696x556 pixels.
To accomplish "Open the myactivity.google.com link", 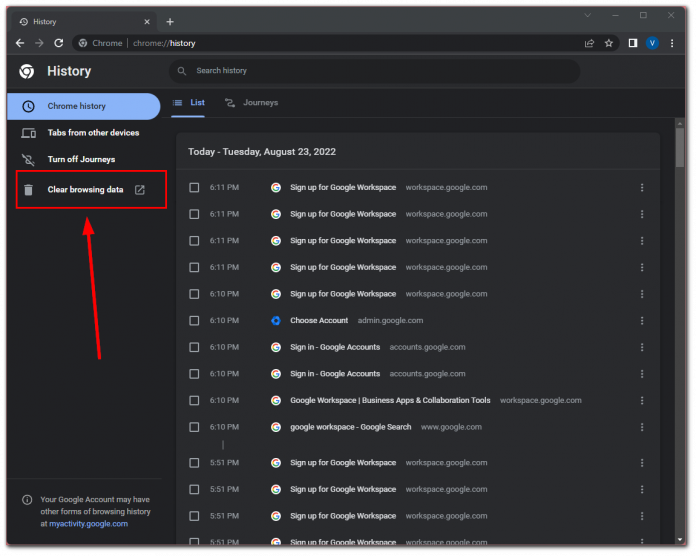I will pyautogui.click(x=88, y=524).
